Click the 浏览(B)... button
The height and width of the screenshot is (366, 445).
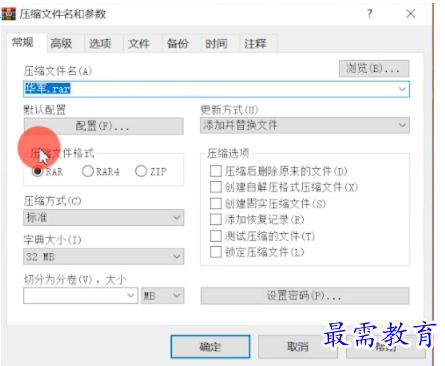click(374, 69)
